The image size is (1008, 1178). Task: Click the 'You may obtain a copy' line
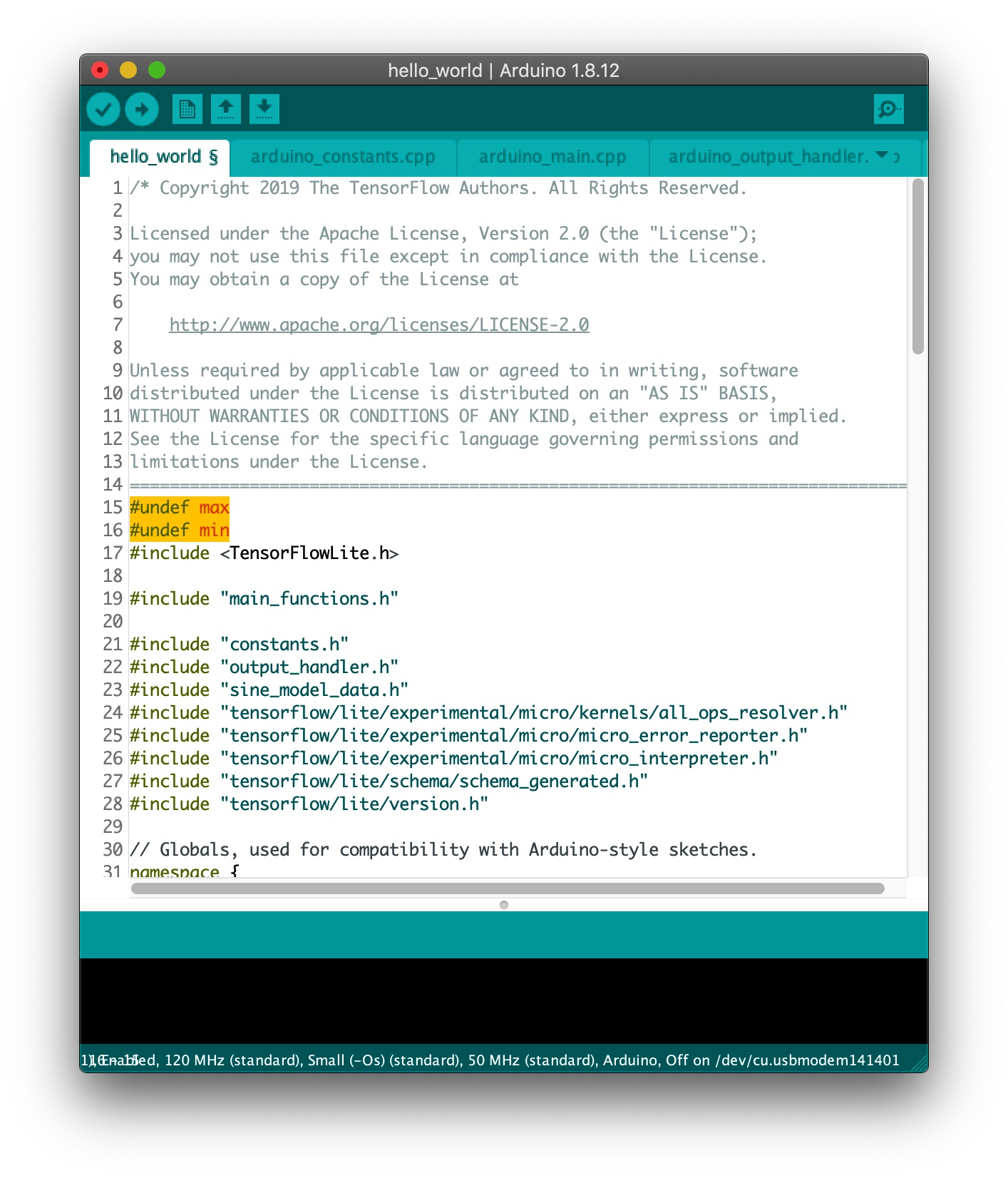tap(324, 280)
